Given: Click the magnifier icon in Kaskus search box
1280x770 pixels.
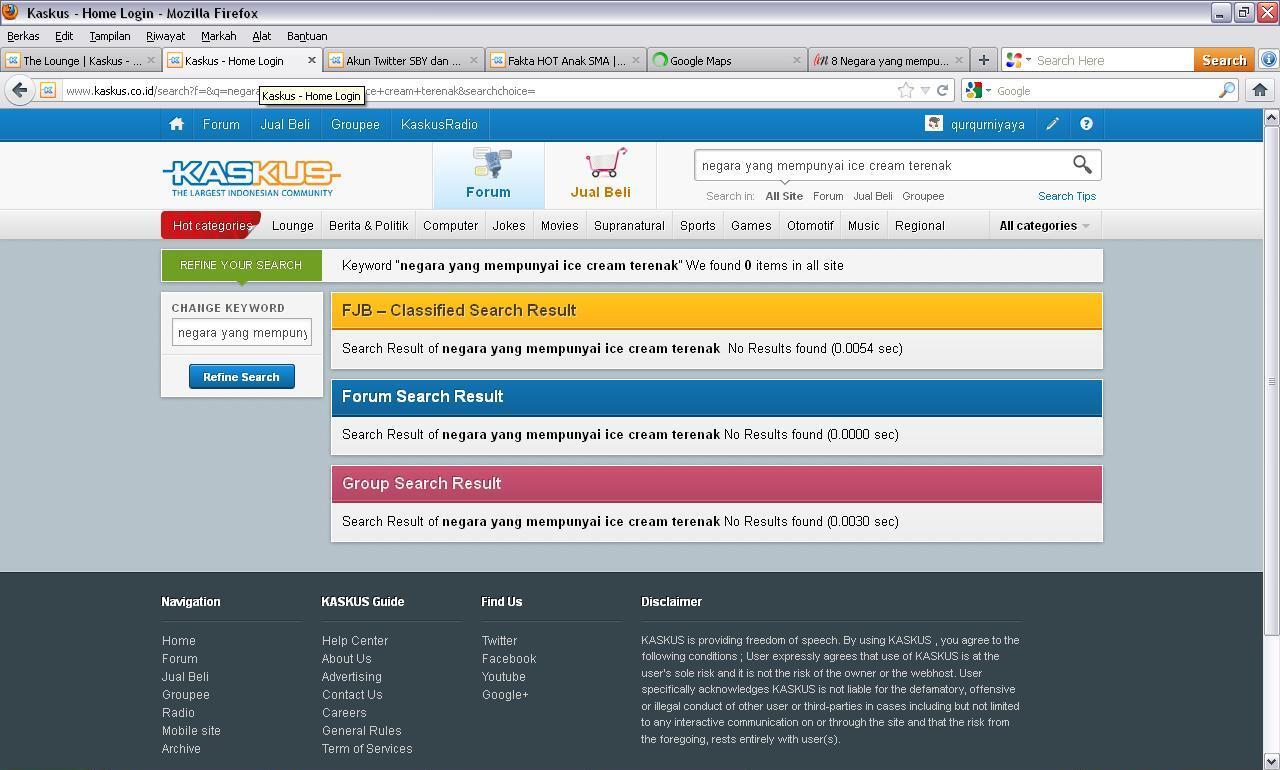Looking at the screenshot, I should point(1082,165).
